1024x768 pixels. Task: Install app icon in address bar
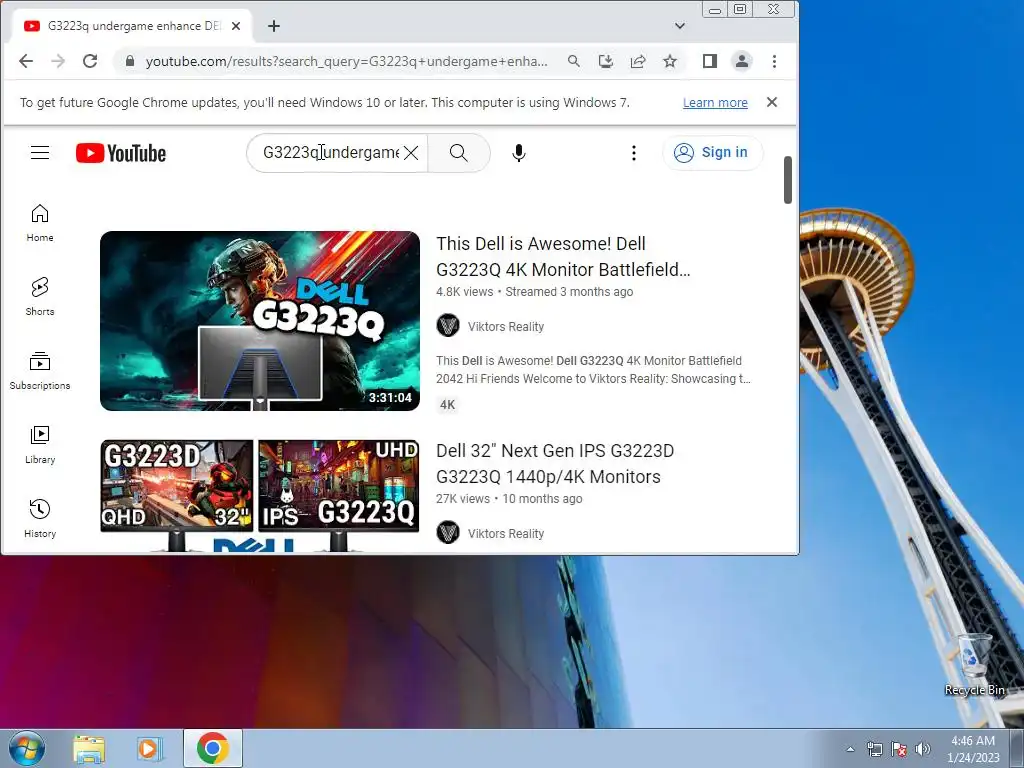tap(605, 61)
